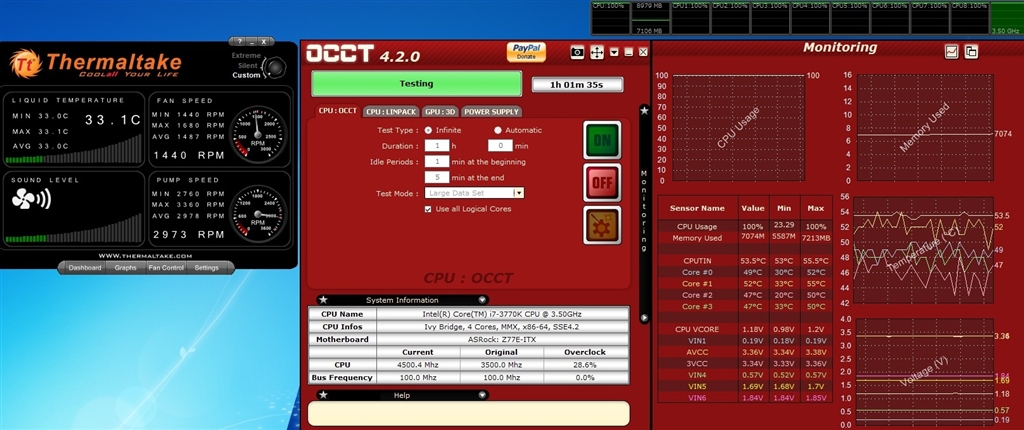Click the star atop the Monitoring sidebar strip
This screenshot has width=1024, height=430.
pyautogui.click(x=644, y=111)
